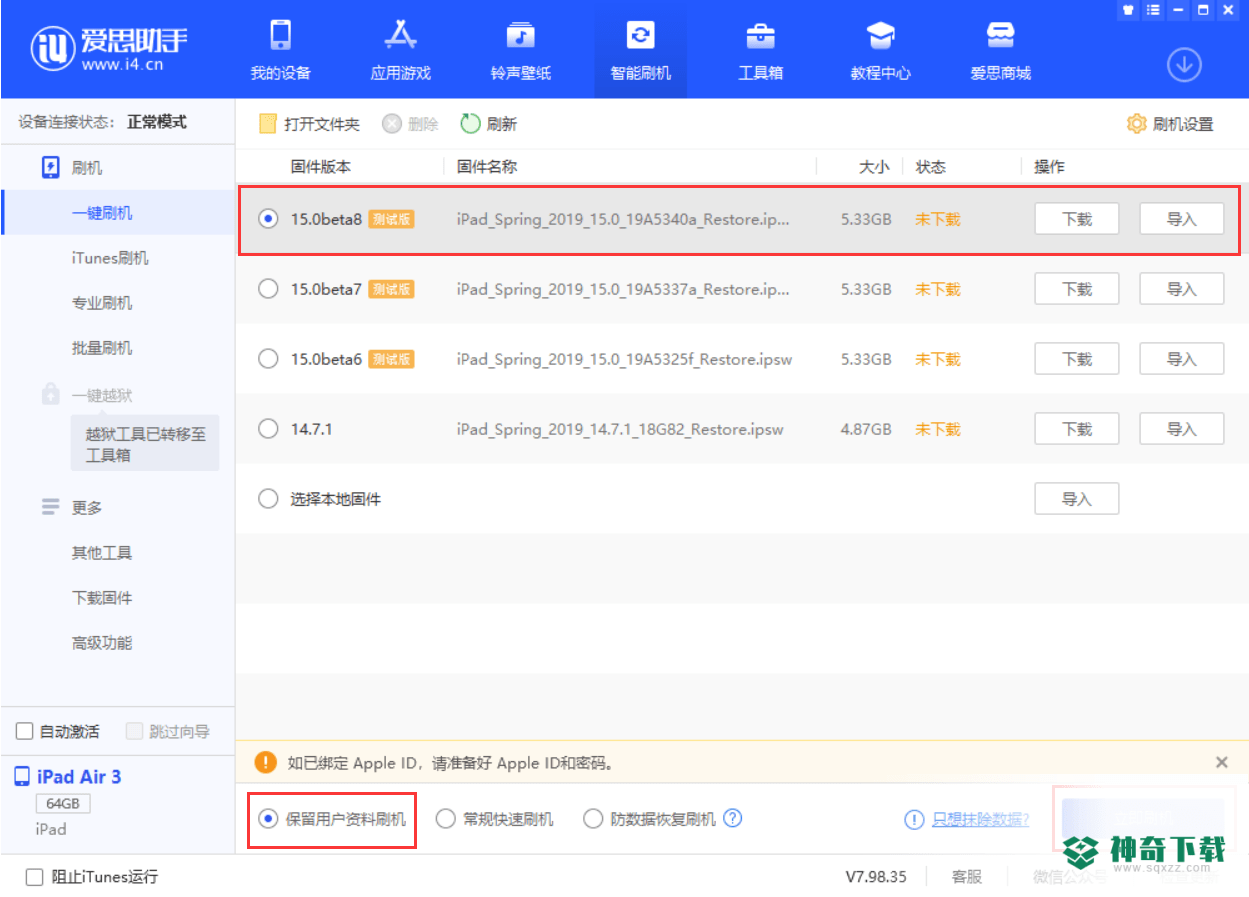Image resolution: width=1249 pixels, height=897 pixels.
Task: Click the 状态 column header
Action: 931,167
